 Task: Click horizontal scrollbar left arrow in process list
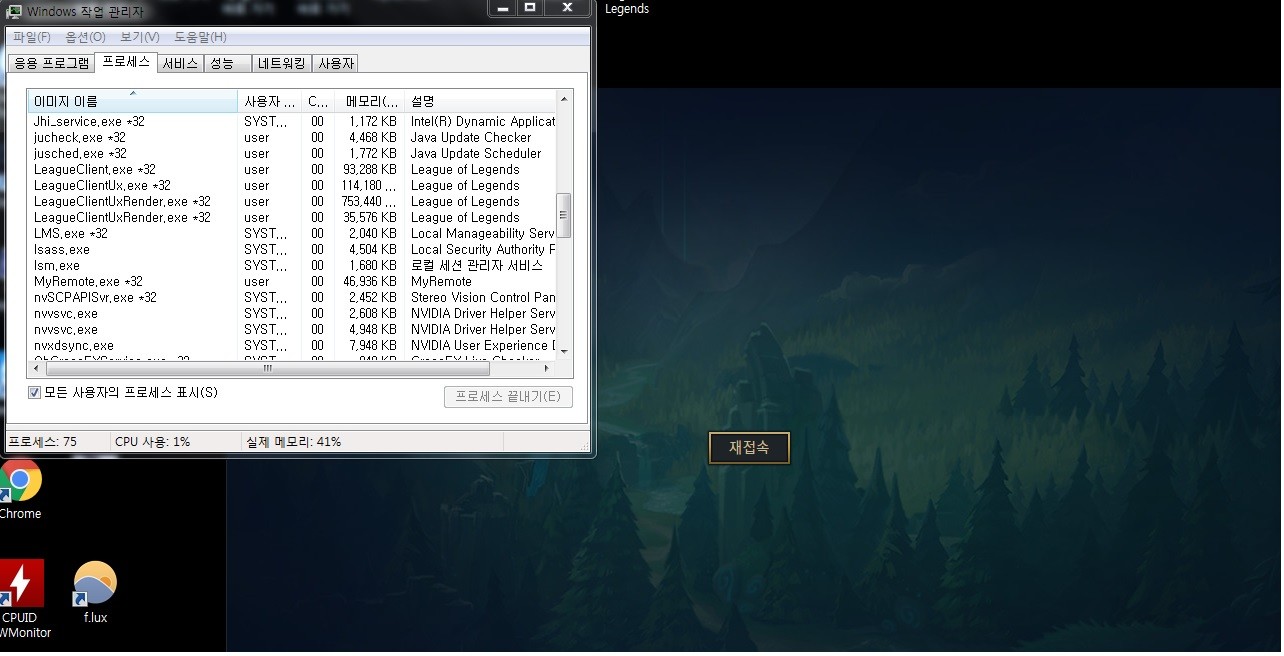click(35, 368)
